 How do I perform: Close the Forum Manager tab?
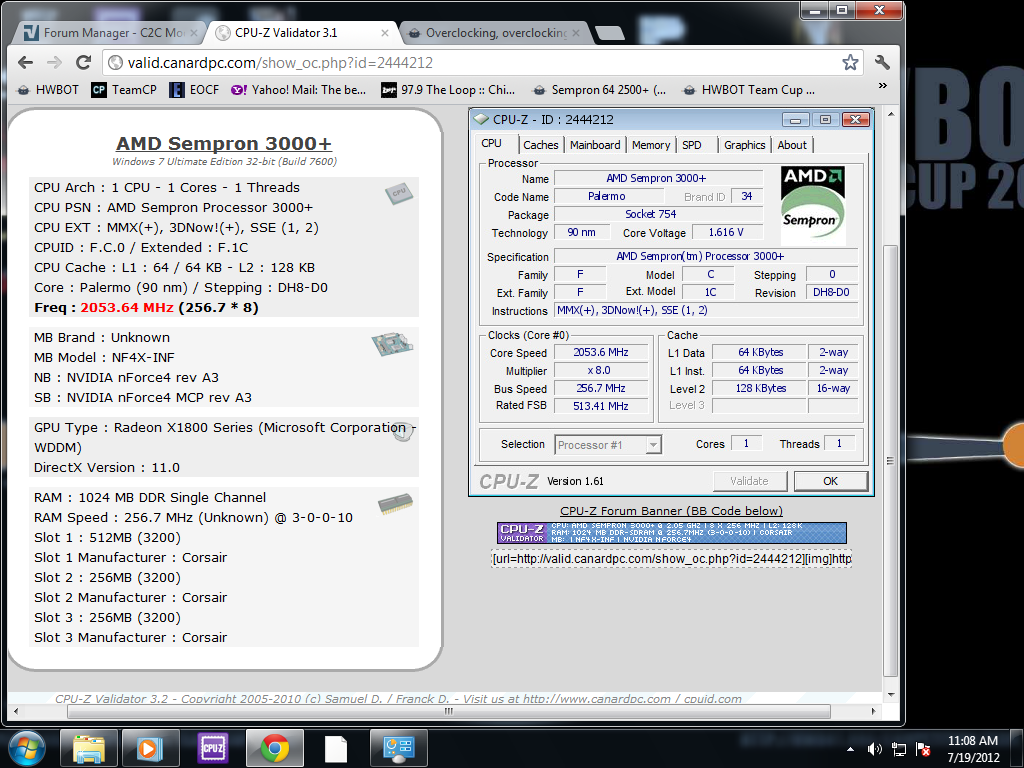(194, 33)
